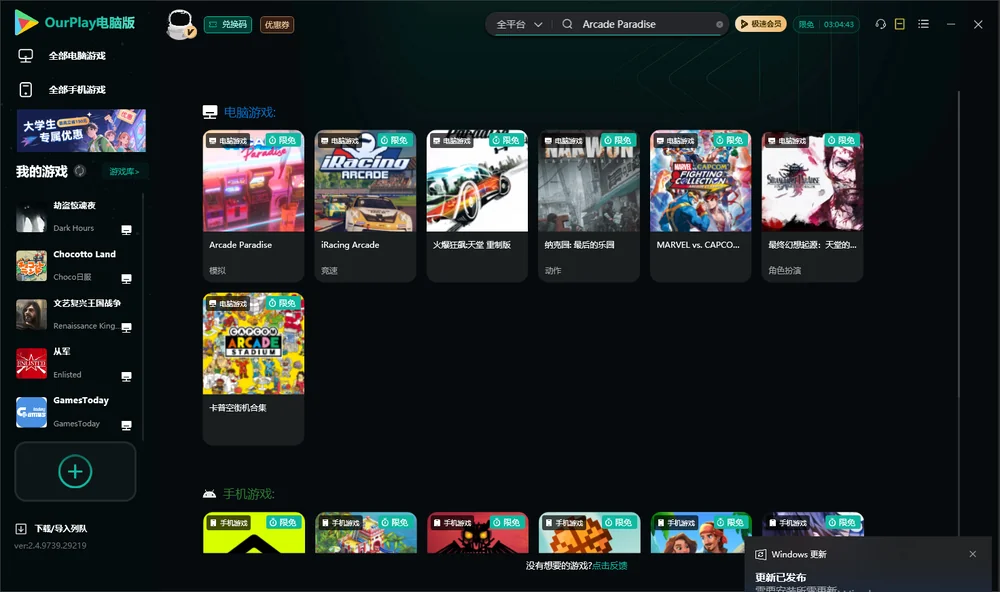Open the 兑换码 redeem code button
Image resolution: width=1000 pixels, height=592 pixels.
click(x=228, y=24)
